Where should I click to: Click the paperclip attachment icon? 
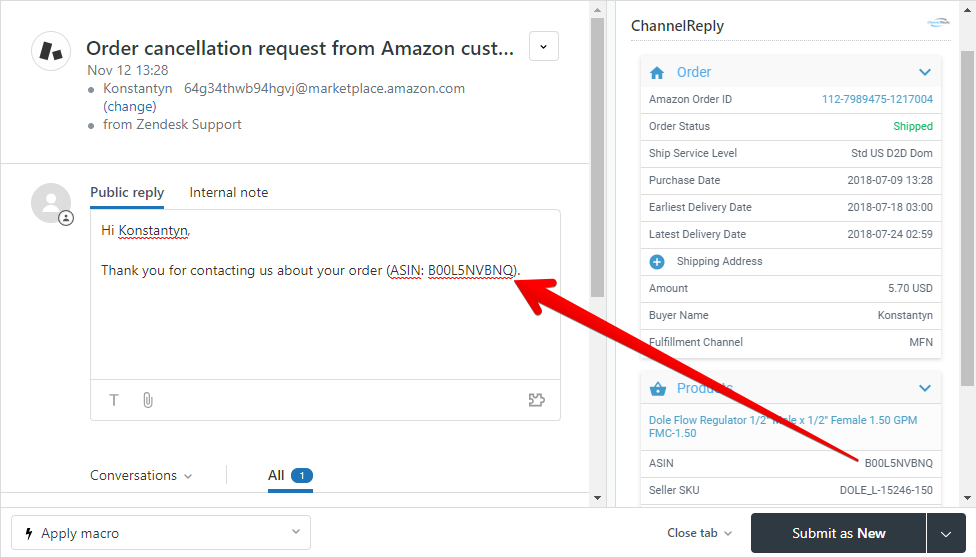point(148,400)
